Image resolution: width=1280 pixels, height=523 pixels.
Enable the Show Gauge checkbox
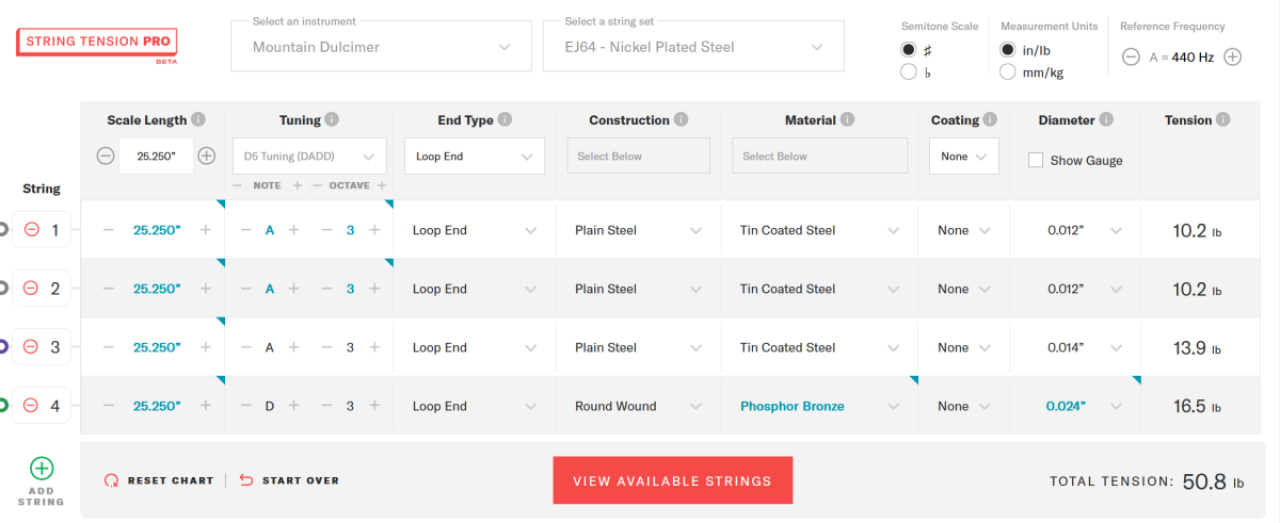1036,160
